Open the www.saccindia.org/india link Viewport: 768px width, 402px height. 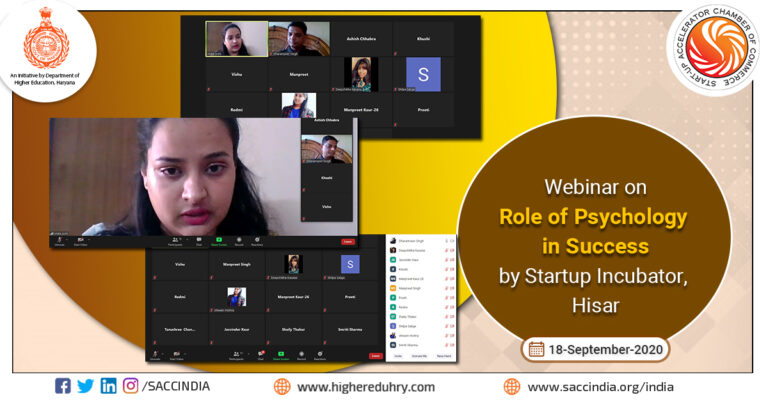(600, 387)
